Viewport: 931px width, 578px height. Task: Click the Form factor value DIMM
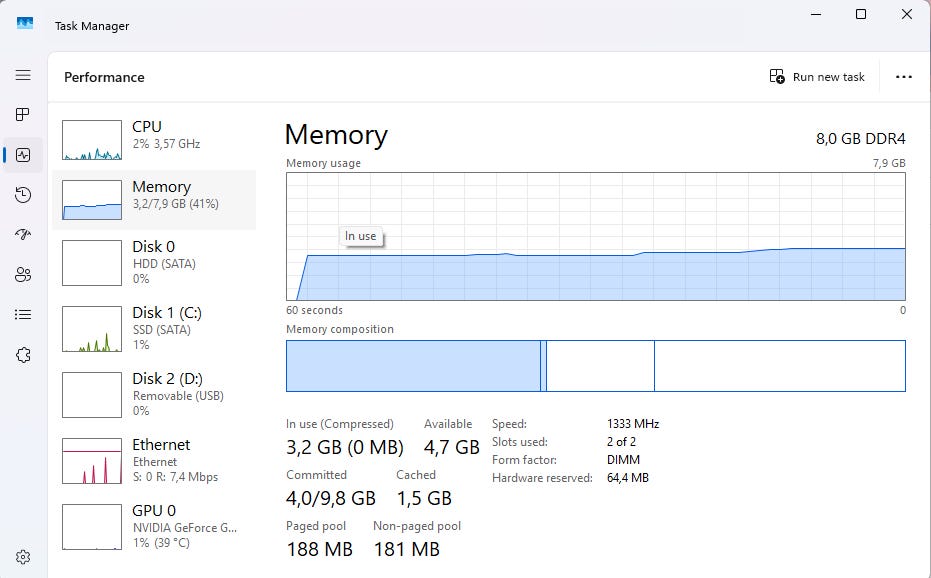coord(623,460)
